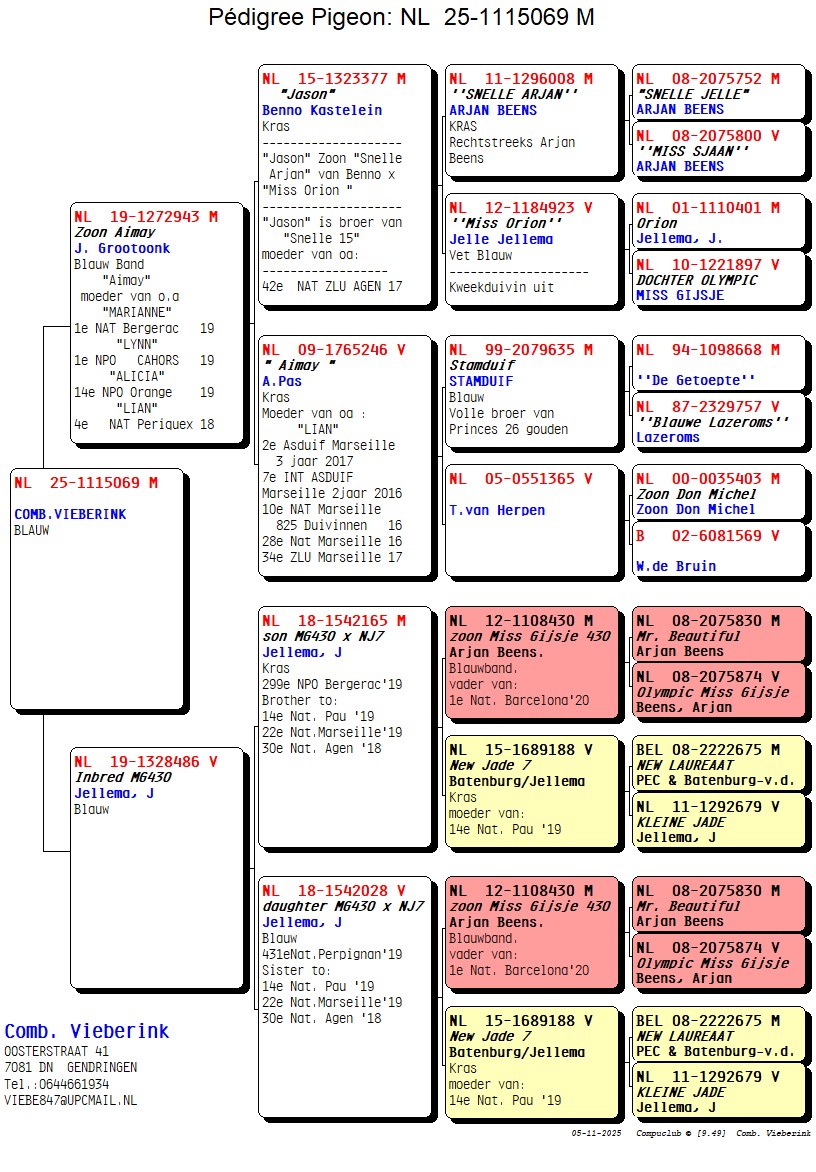Open the "Aimay" NL 09-1765246 entry
816x1172 pixels.
tap(345, 455)
